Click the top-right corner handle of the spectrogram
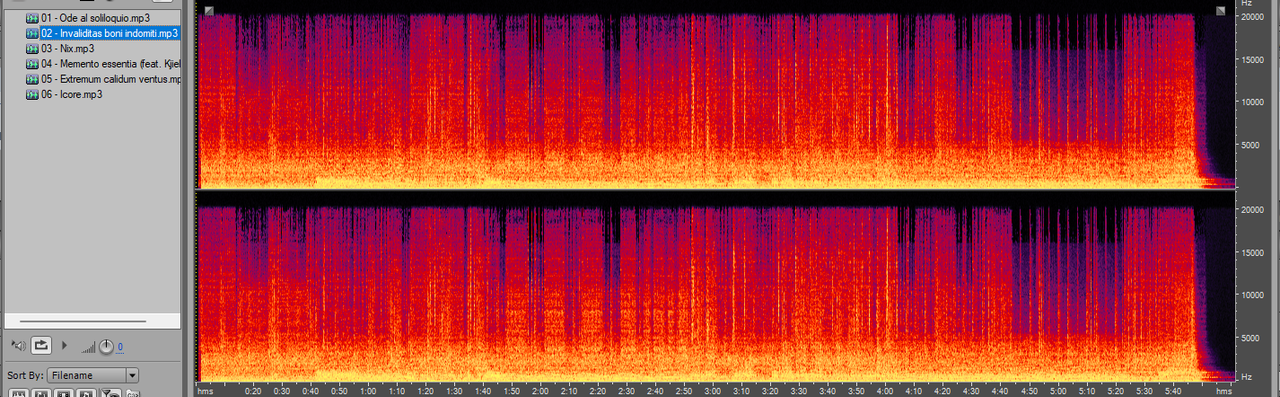Viewport: 1280px width, 397px height. pos(1220,10)
